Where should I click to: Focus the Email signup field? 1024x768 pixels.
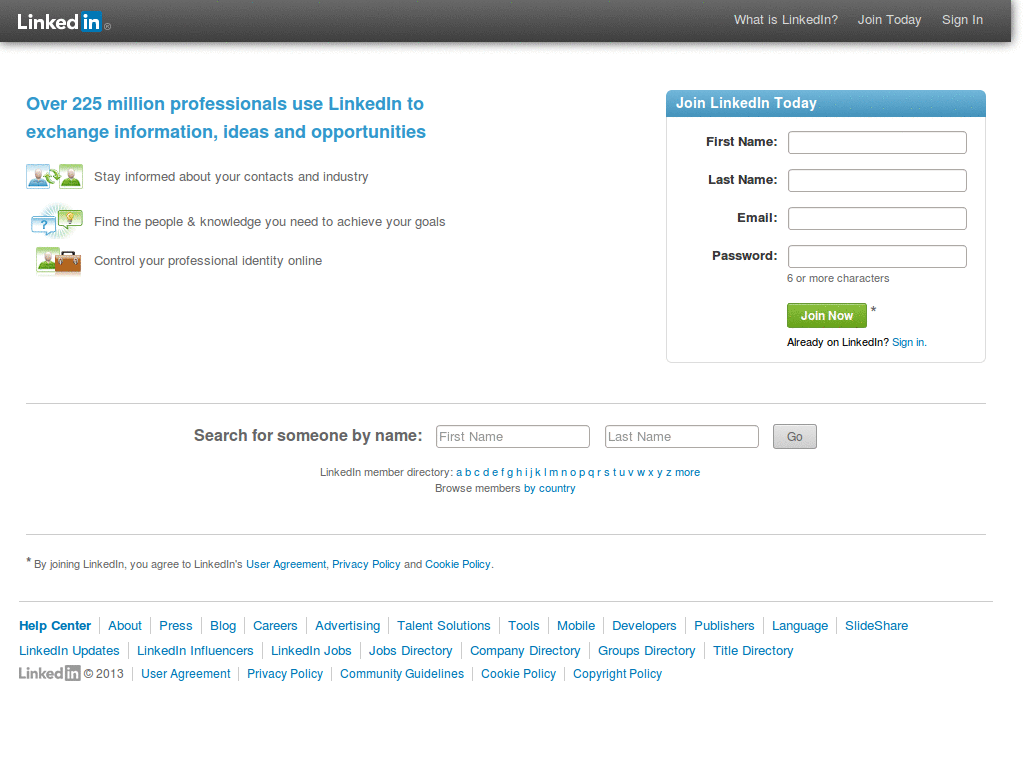pos(877,218)
